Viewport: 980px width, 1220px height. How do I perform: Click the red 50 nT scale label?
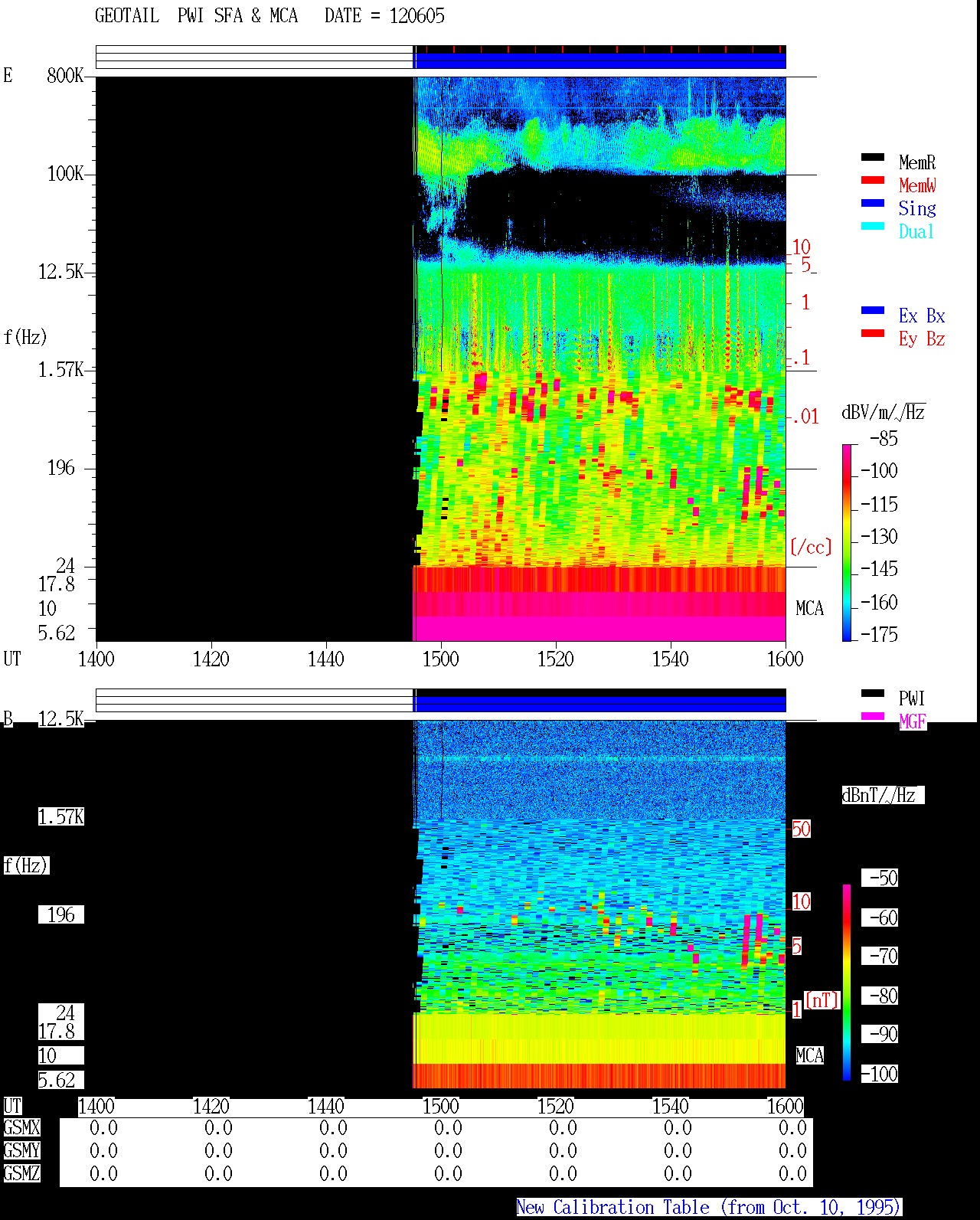pos(801,829)
